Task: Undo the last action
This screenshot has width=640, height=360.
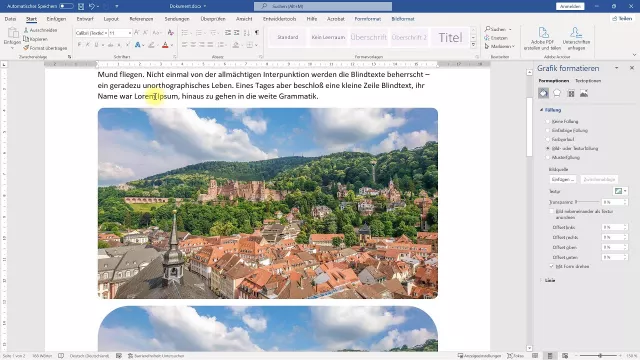Action: (92, 6)
